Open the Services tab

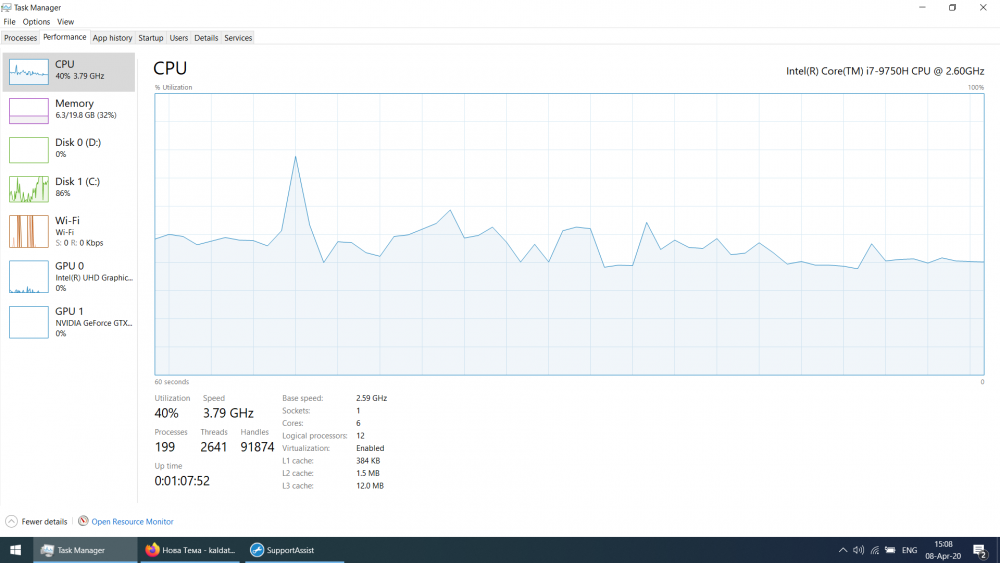tap(238, 38)
